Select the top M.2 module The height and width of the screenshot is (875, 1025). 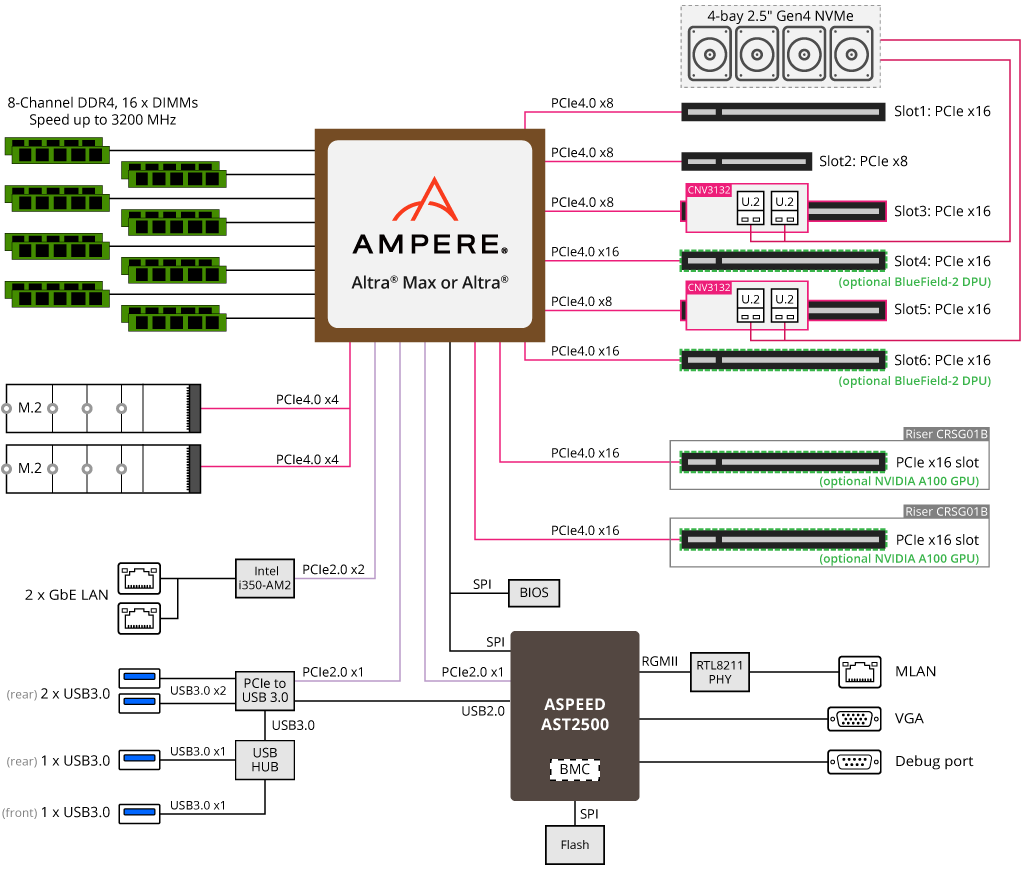coord(104,408)
